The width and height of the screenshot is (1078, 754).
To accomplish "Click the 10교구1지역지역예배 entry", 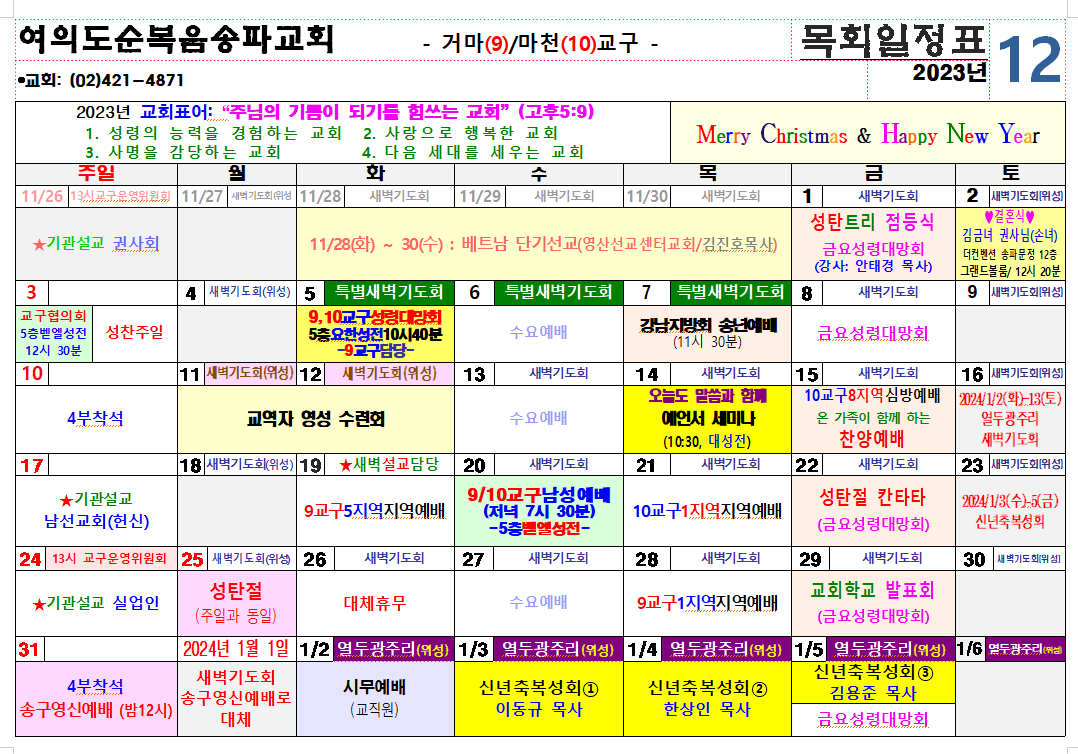I will [707, 511].
